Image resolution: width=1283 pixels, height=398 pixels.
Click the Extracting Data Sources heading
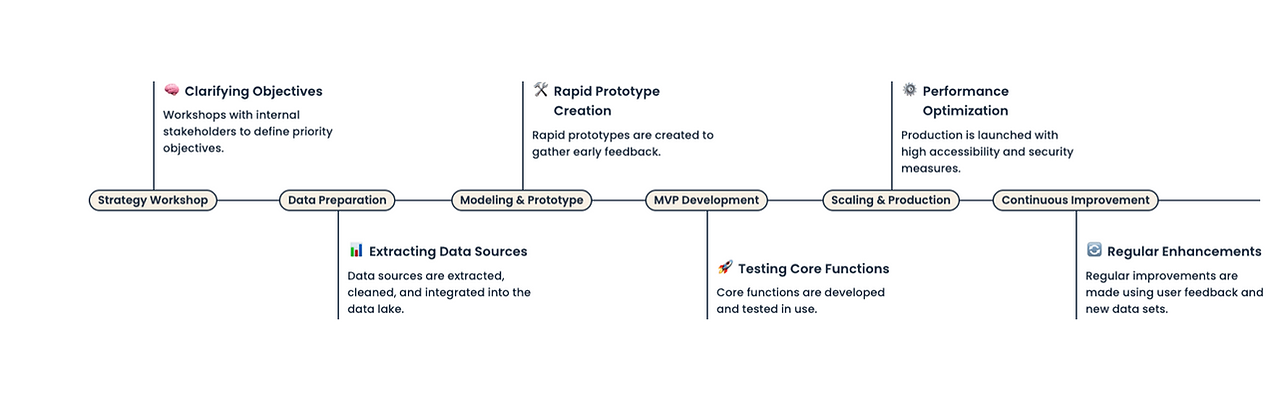[448, 251]
